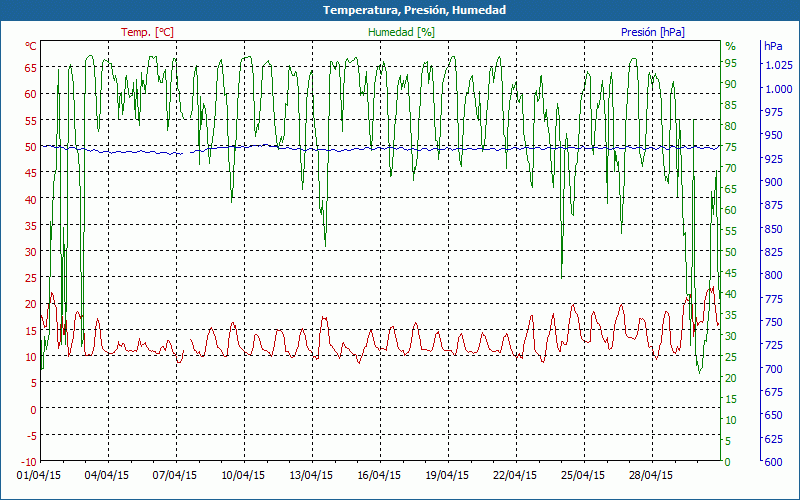The width and height of the screenshot is (800, 500).
Task: Click "35" on the red temperature axis
Action: pos(31,225)
